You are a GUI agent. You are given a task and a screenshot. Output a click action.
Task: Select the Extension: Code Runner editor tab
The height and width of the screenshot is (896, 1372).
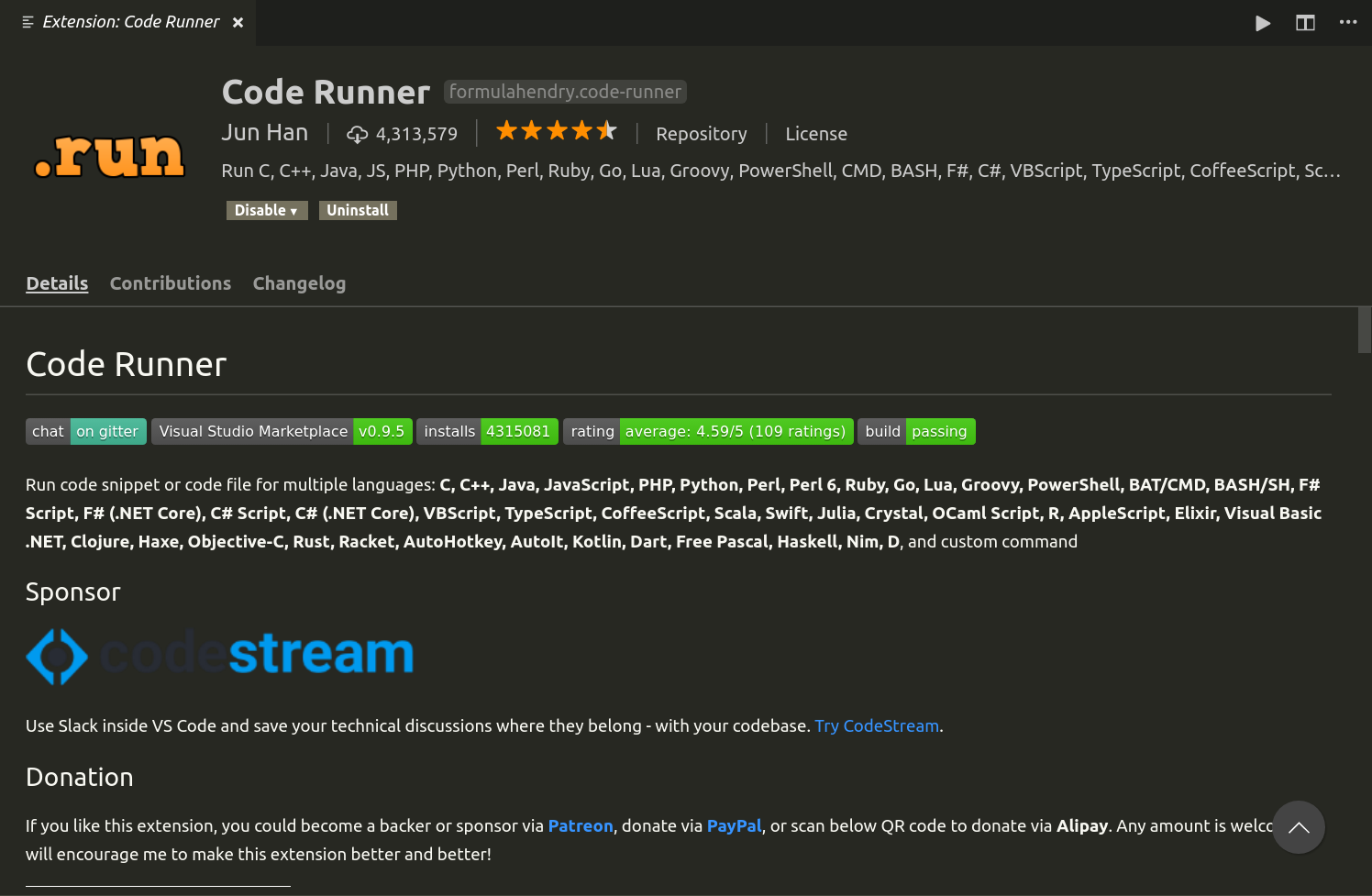[x=128, y=22]
